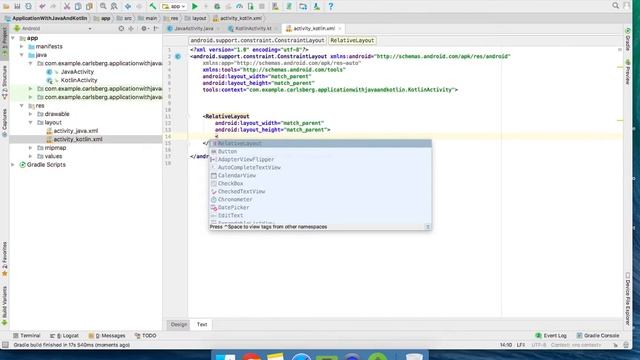640x360 pixels.
Task: Click the Undo toolbar icon
Action: [x=42, y=6]
